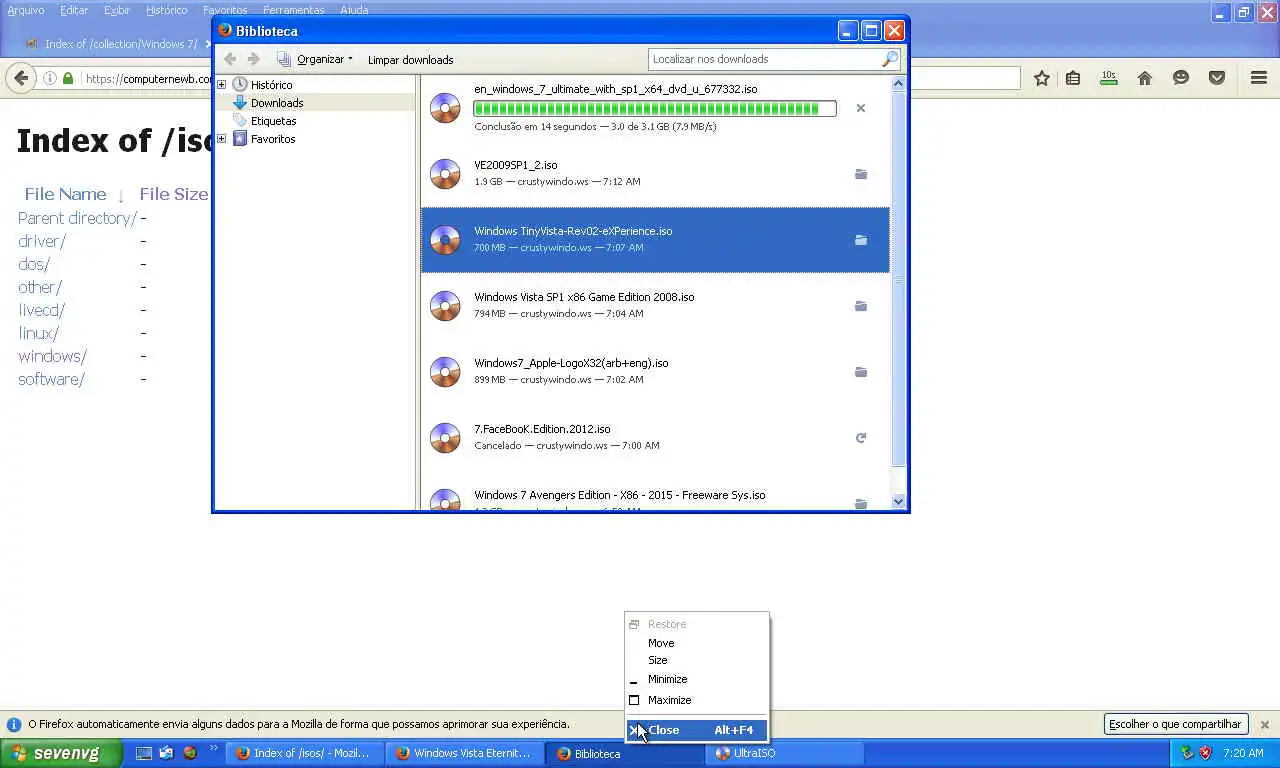The width and height of the screenshot is (1280, 768).
Task: Click Limpar downloads button
Action: (410, 59)
